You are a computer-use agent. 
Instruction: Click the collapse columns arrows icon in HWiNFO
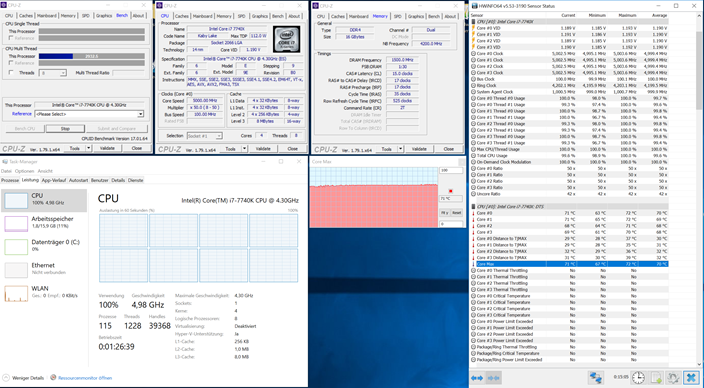point(494,378)
